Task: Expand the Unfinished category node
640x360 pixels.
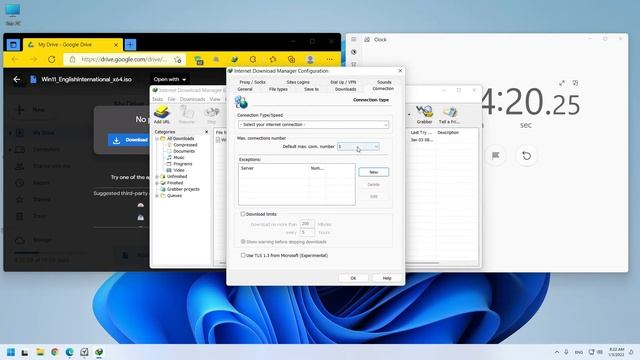Action: coord(157,177)
